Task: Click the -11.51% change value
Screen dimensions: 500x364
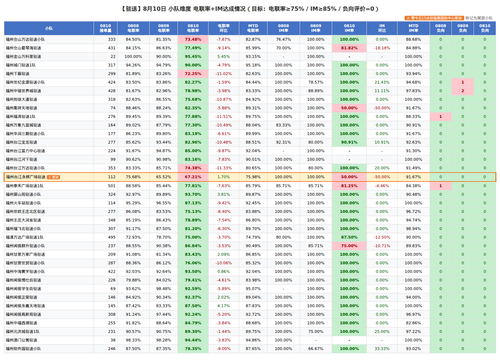Action: pyautogui.click(x=224, y=117)
